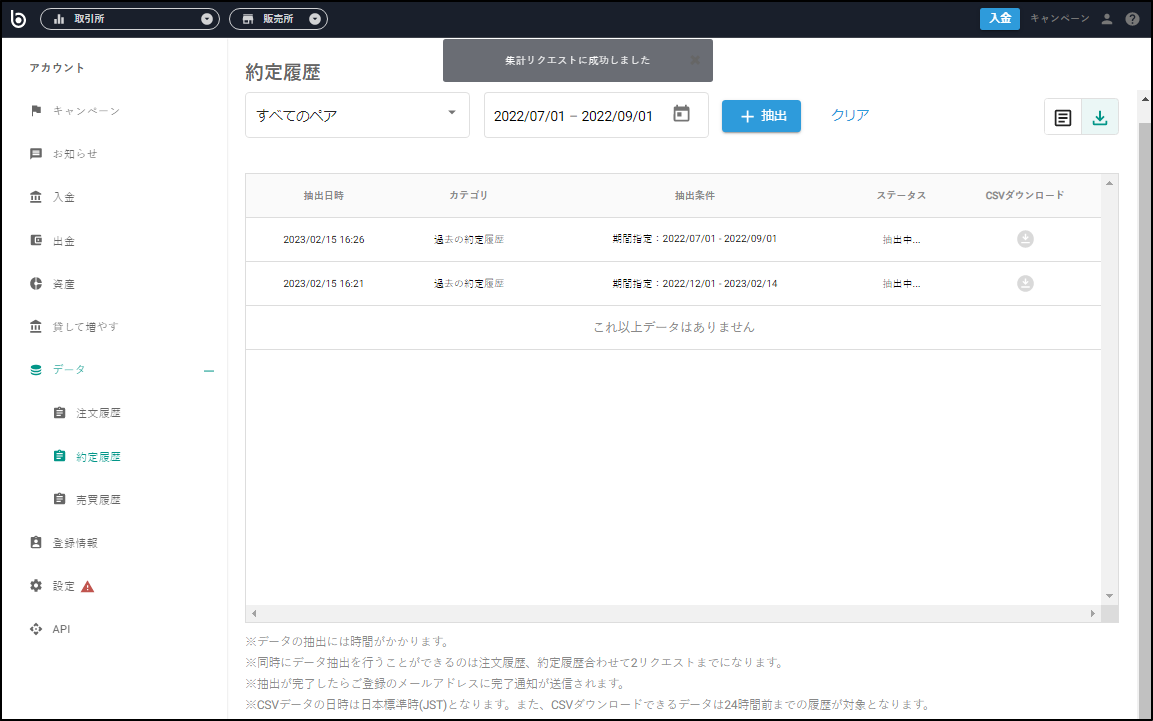Click the ステータス column header
The height and width of the screenshot is (721, 1153).
click(901, 196)
